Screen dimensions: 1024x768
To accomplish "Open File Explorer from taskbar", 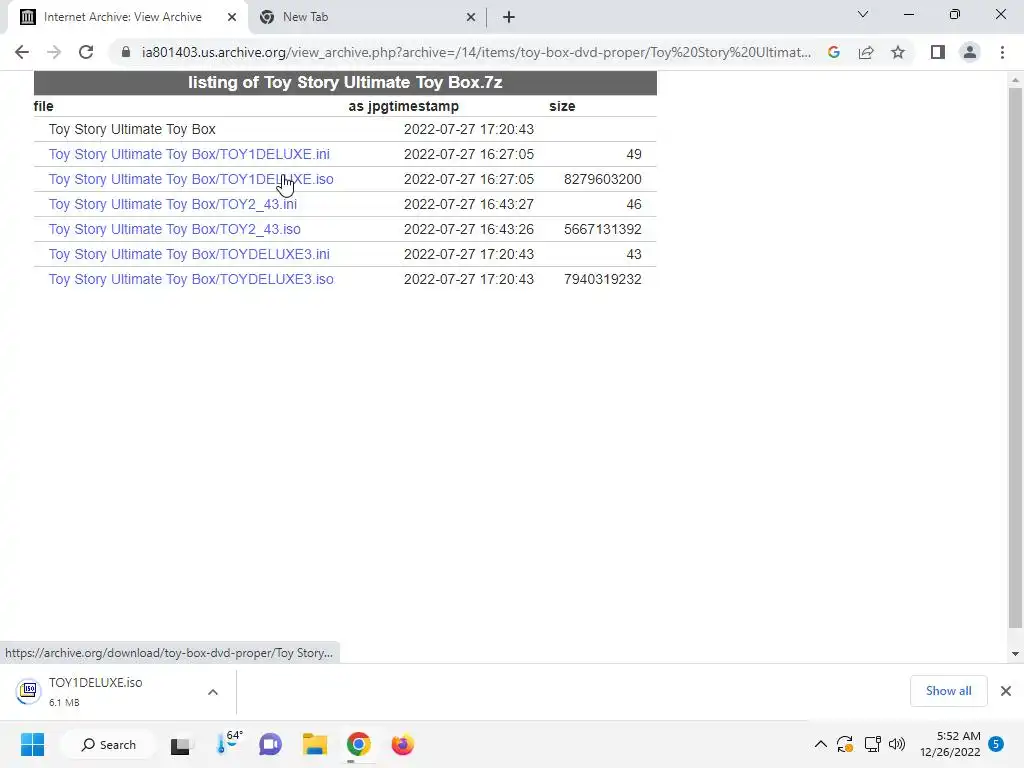I will [314, 744].
